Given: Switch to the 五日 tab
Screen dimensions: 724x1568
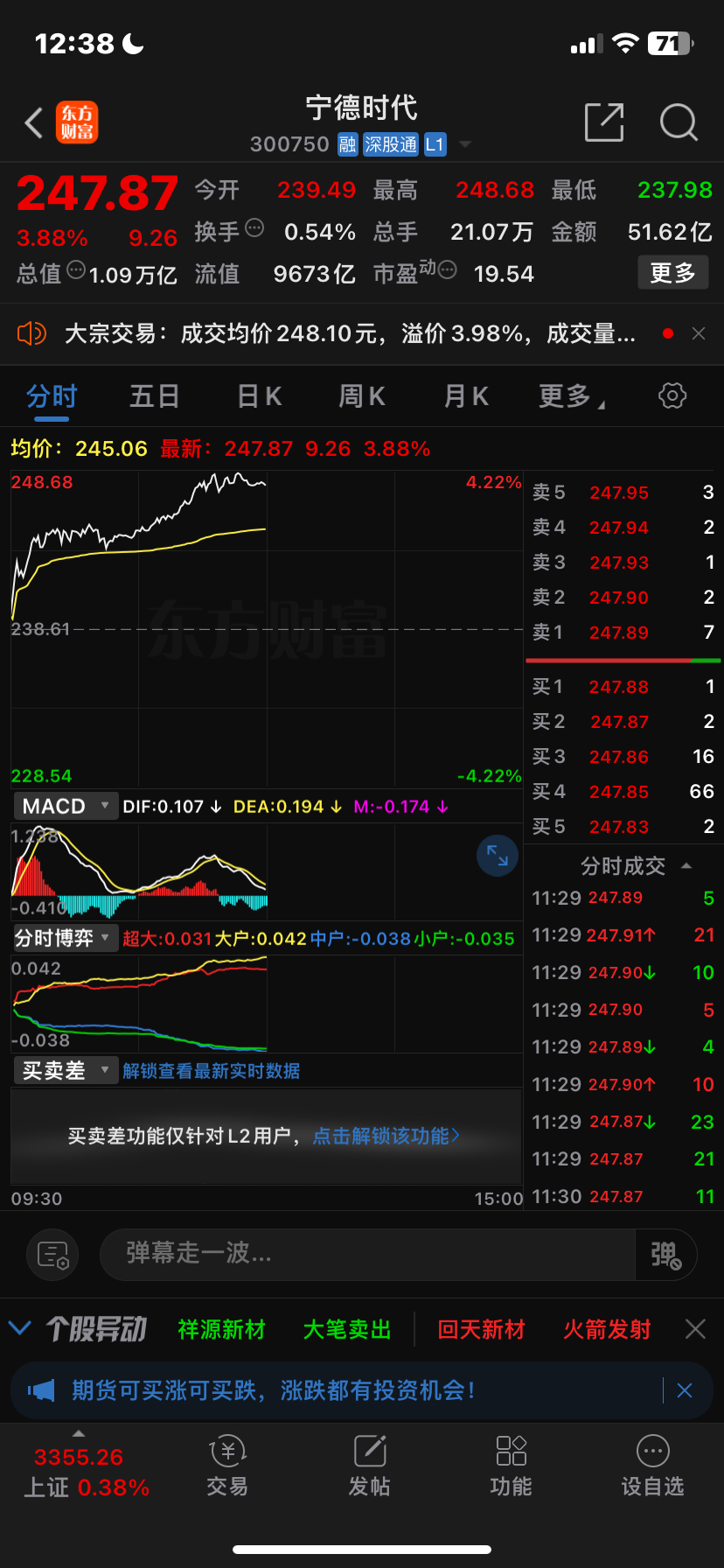Looking at the screenshot, I should (155, 396).
